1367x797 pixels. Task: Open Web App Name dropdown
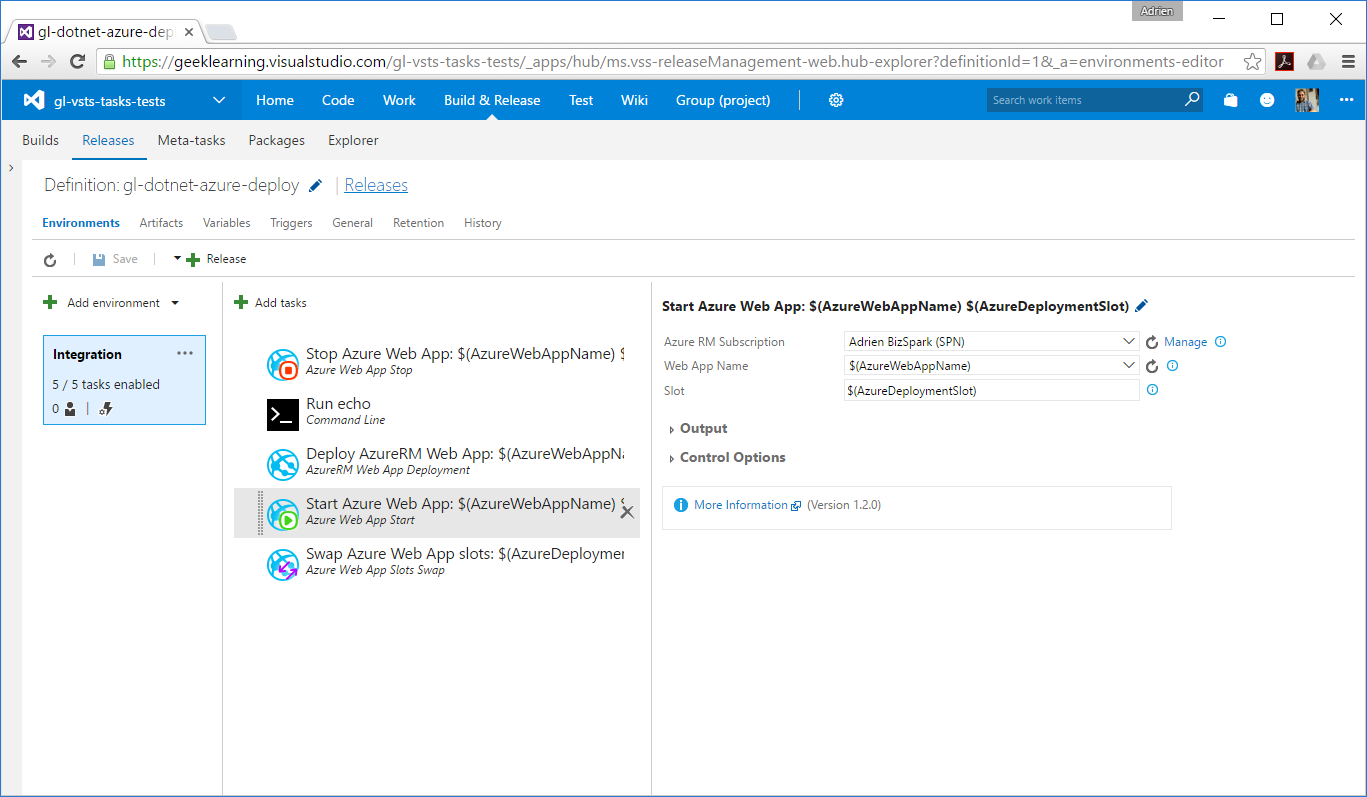coord(1128,366)
